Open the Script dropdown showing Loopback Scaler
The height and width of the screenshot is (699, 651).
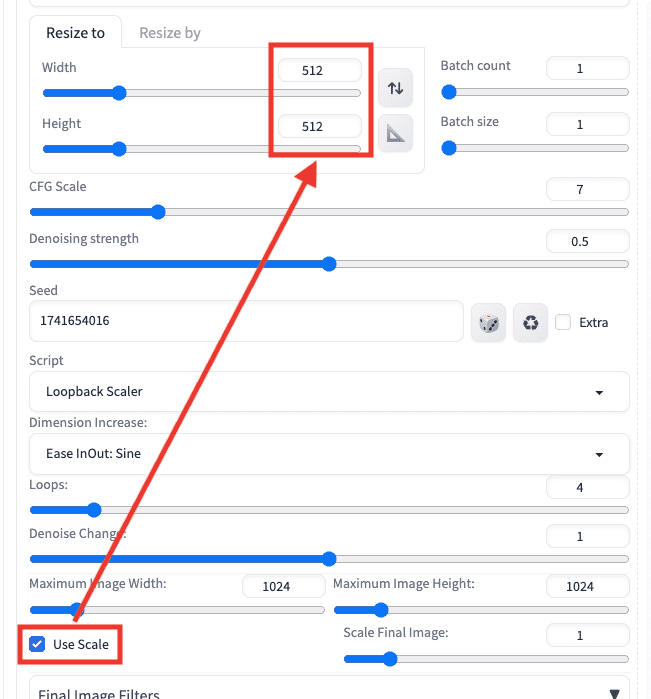pos(329,392)
